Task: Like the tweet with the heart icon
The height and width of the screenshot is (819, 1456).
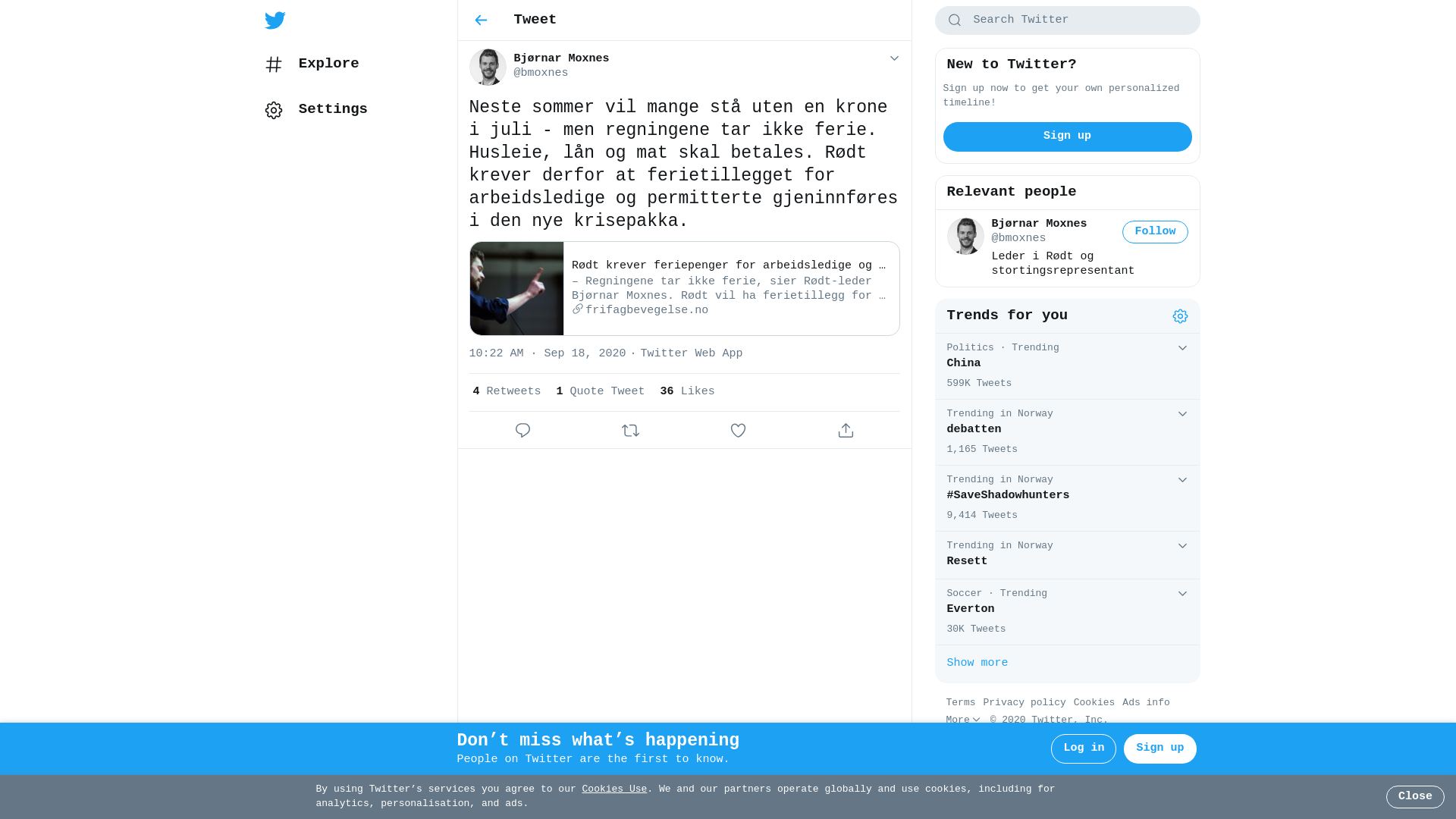Action: (x=738, y=431)
